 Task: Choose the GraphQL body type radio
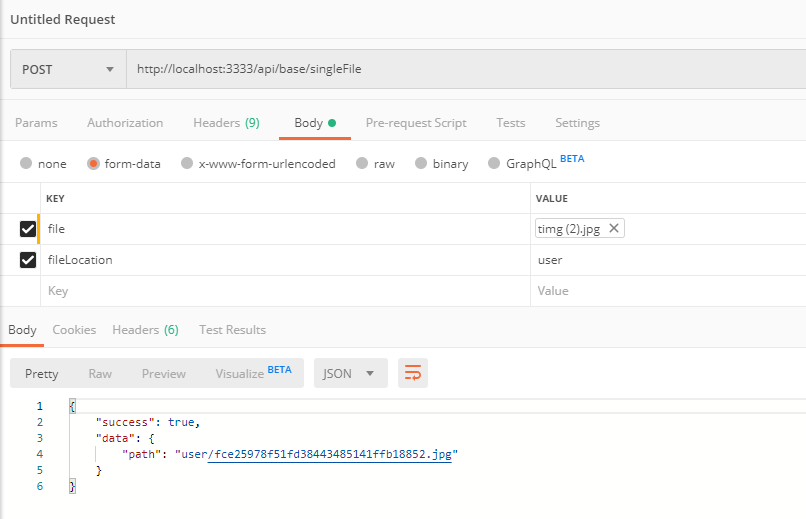click(x=494, y=163)
